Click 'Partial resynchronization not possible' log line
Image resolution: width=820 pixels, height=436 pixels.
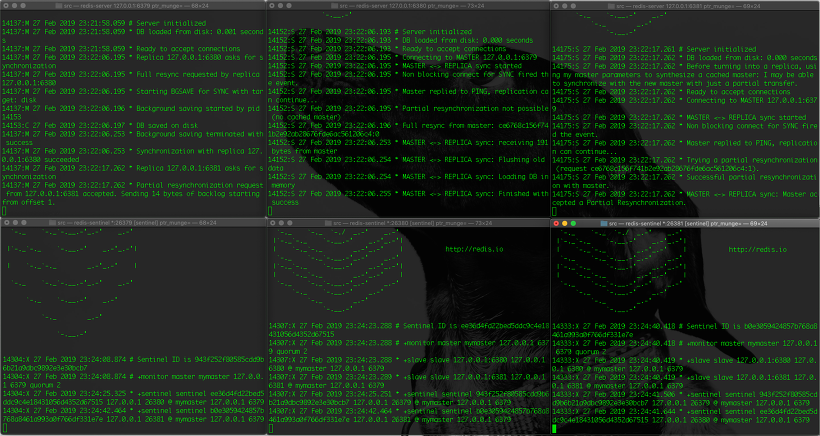coord(408,112)
